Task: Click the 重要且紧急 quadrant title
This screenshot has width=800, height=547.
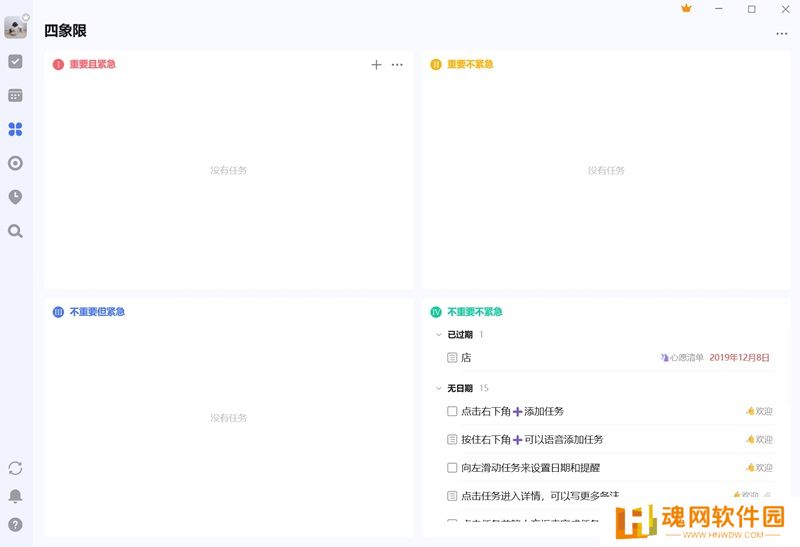Action: [x=92, y=64]
